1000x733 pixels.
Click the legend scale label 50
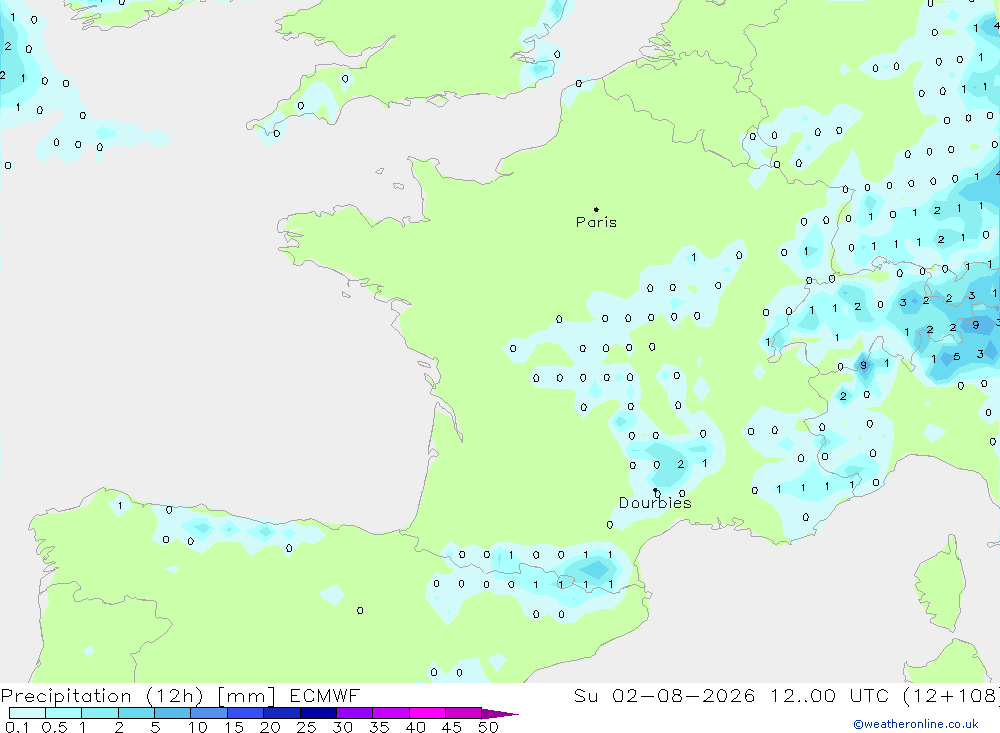pos(488,727)
